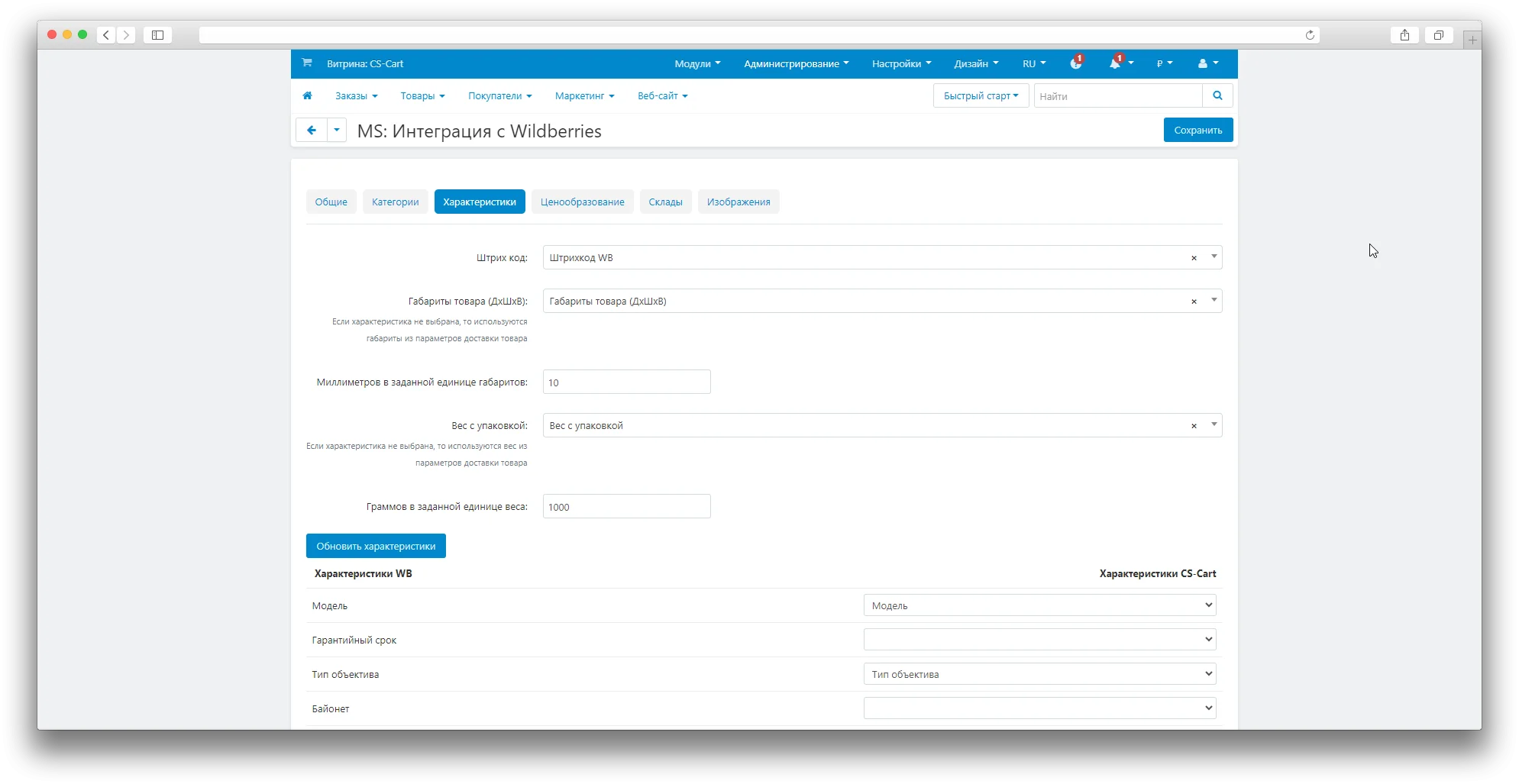Open the Гарантийный срок select

[x=1039, y=640]
